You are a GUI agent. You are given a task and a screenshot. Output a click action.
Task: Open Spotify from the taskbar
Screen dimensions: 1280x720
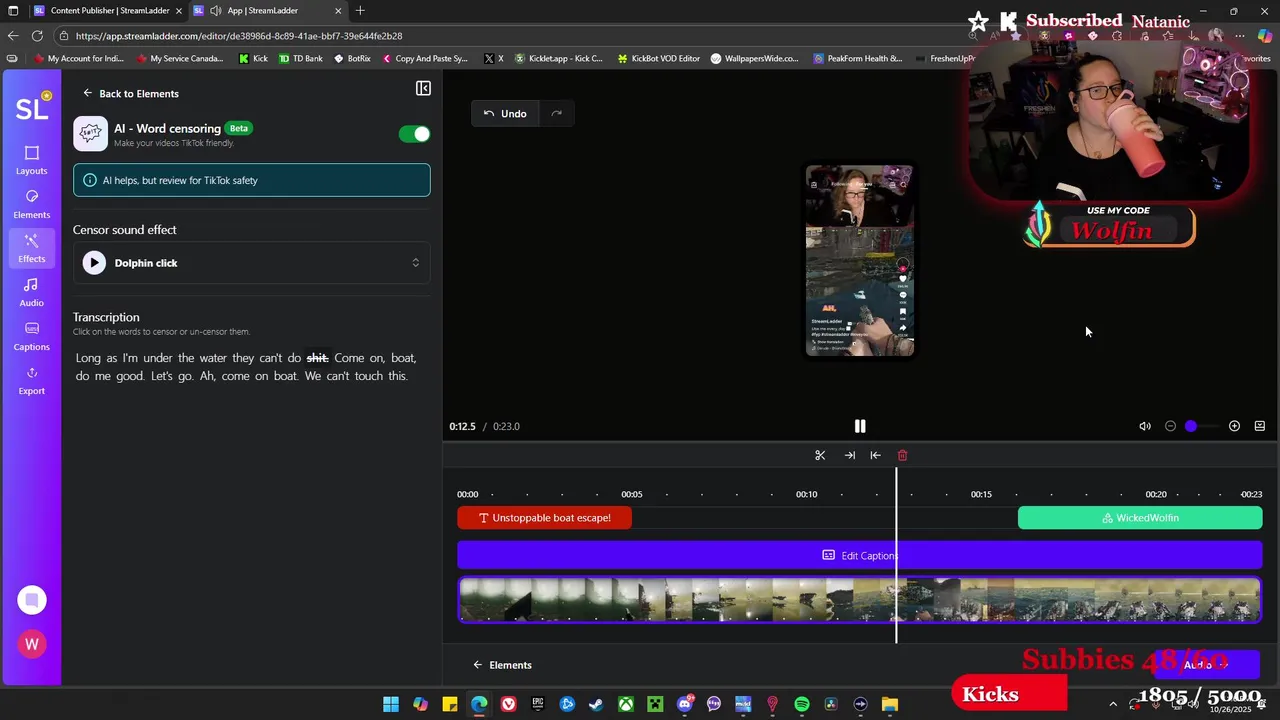tap(802, 704)
